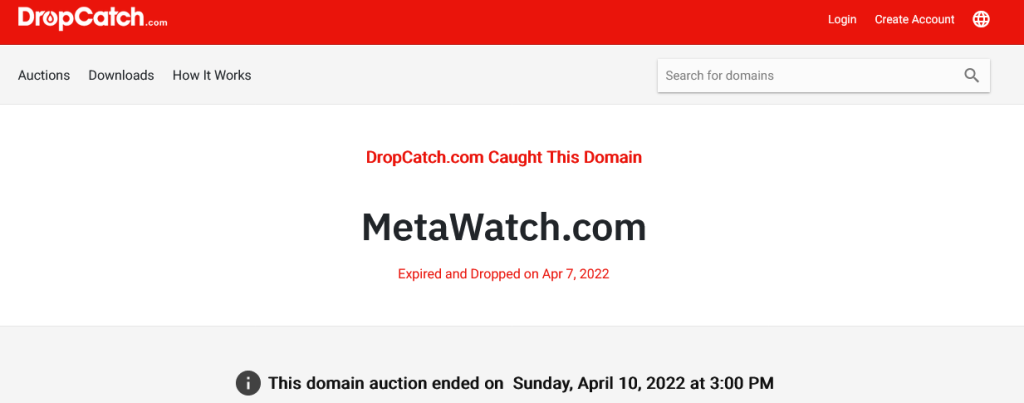Screen dimensions: 1024x403
Task: Open the How It Works page
Action: [212, 75]
